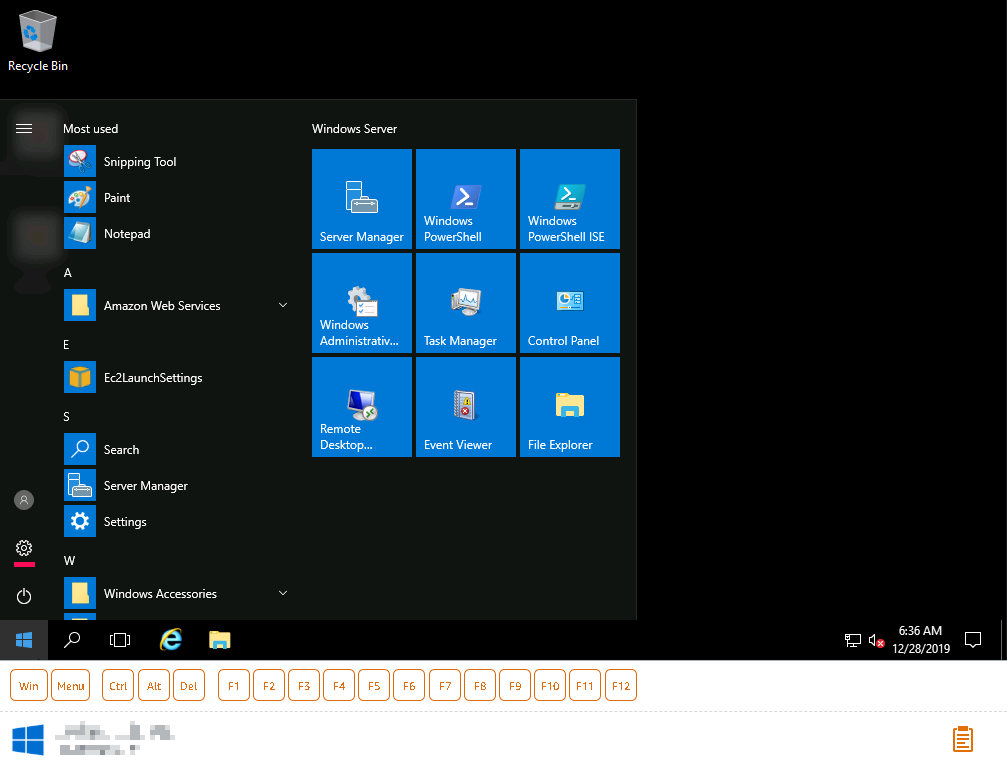Open the Task Manager tile
The image size is (1007, 768).
coord(466,303)
